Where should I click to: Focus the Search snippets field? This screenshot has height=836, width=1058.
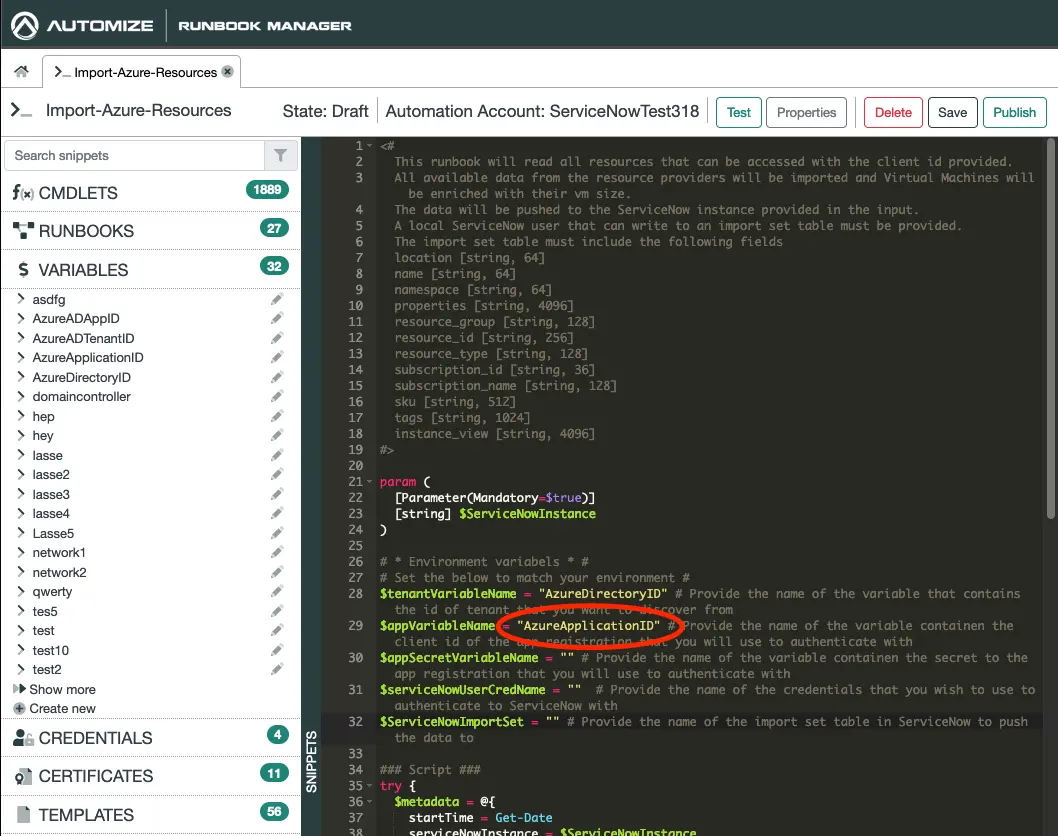[134, 156]
